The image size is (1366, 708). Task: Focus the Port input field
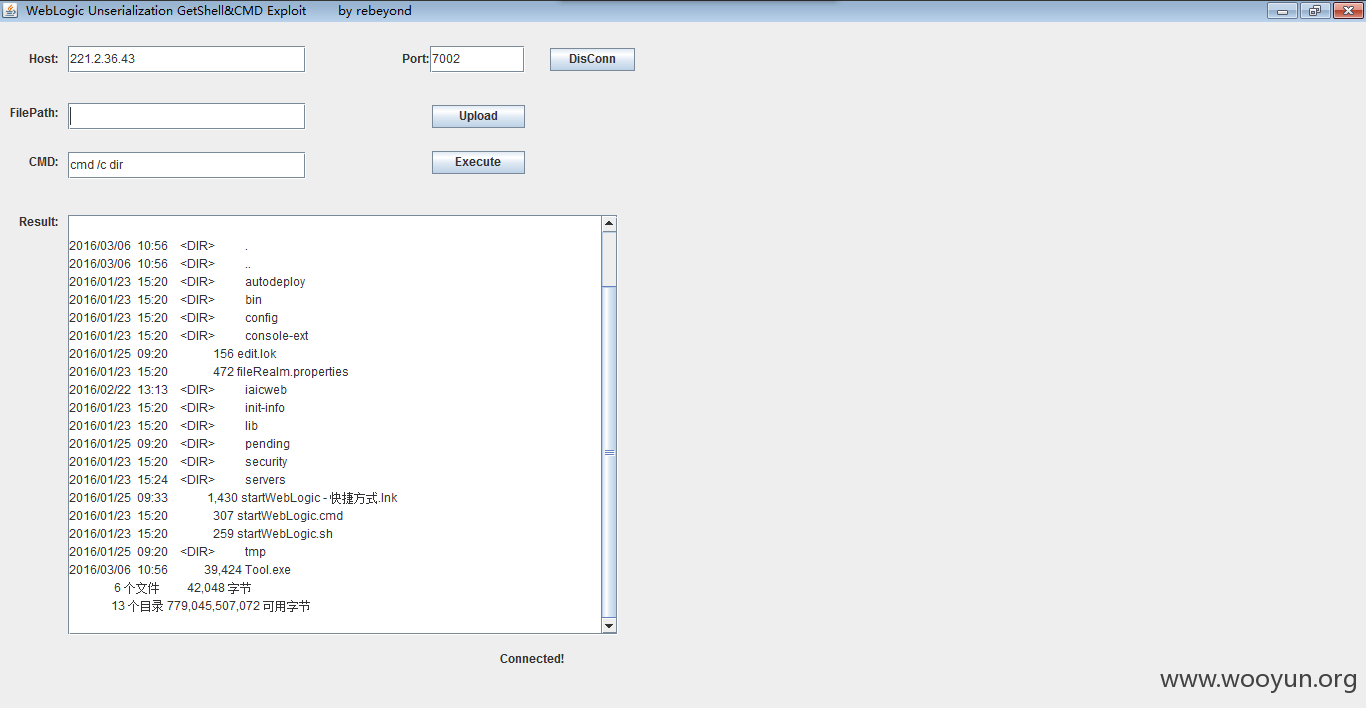point(477,59)
